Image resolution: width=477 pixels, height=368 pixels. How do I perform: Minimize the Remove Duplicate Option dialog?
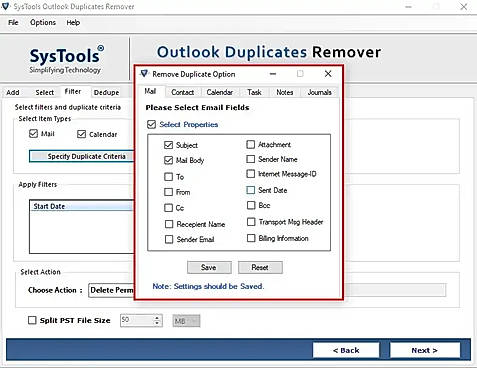tap(273, 74)
